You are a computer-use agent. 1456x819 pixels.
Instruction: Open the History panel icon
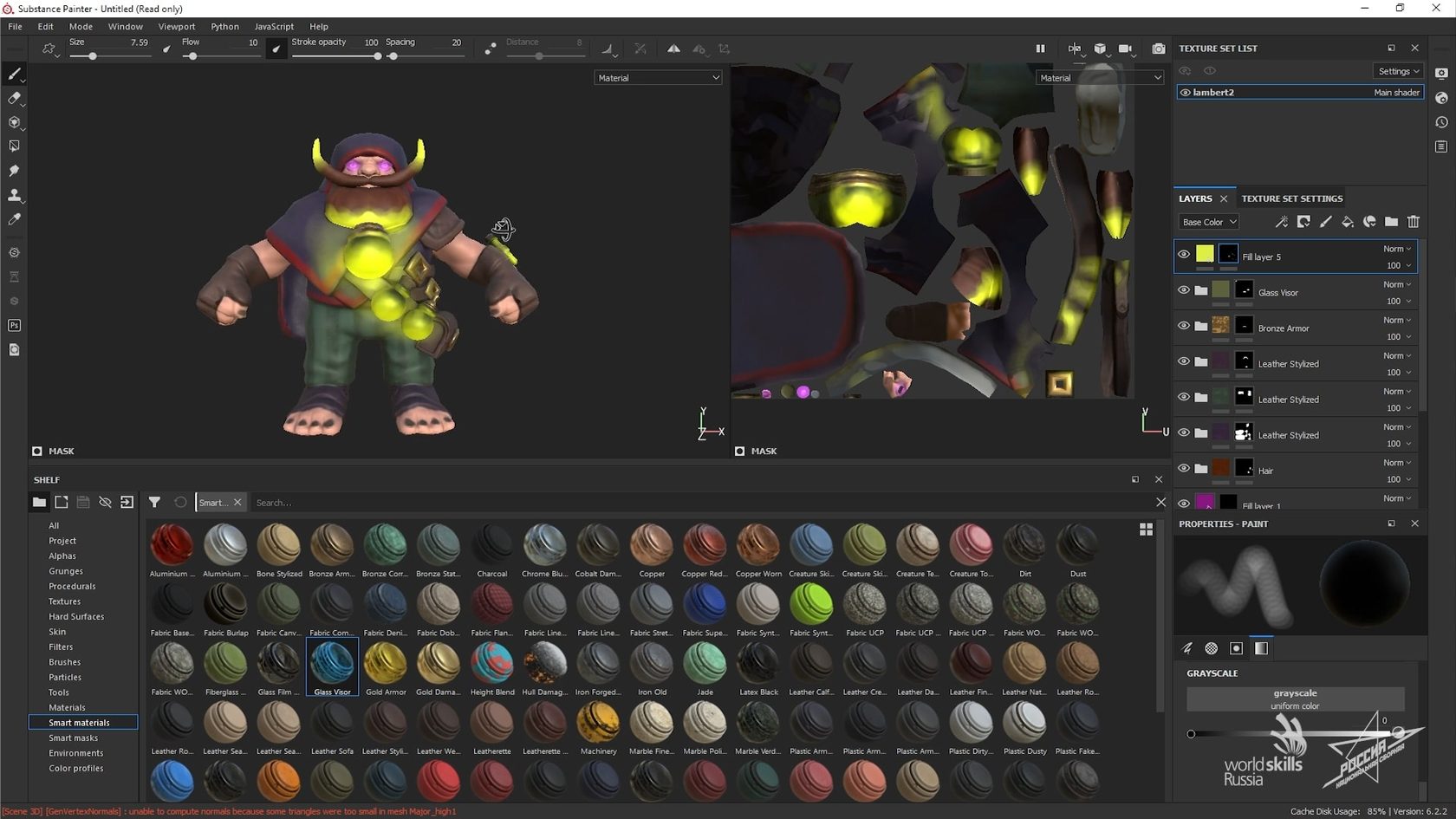1441,122
